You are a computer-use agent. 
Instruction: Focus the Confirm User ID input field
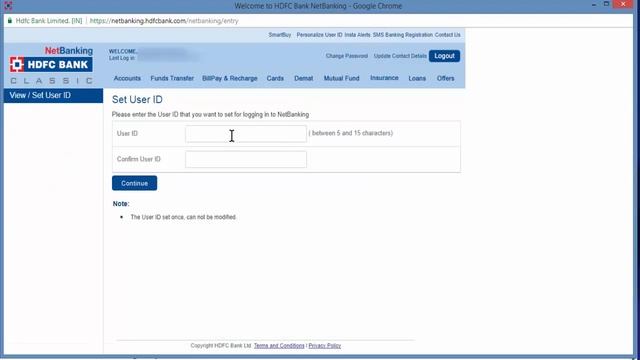click(246, 159)
